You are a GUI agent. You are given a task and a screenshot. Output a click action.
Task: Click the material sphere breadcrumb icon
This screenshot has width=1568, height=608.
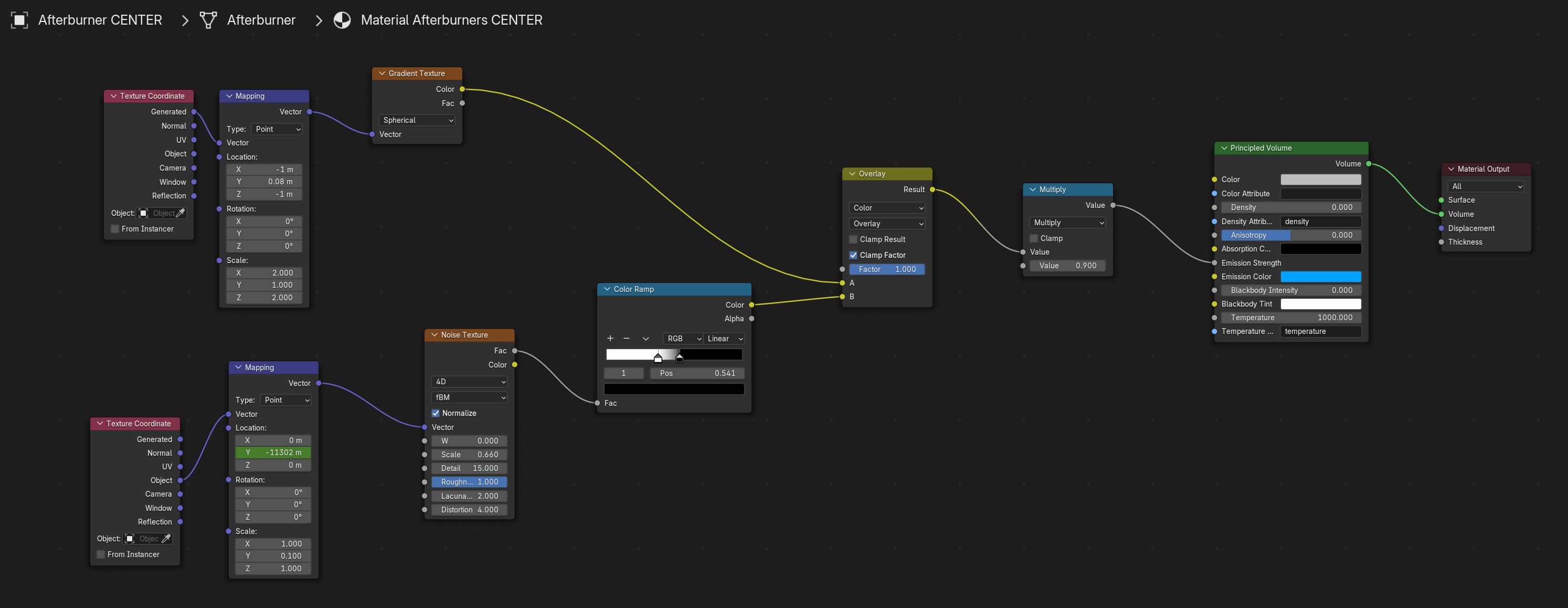point(342,20)
